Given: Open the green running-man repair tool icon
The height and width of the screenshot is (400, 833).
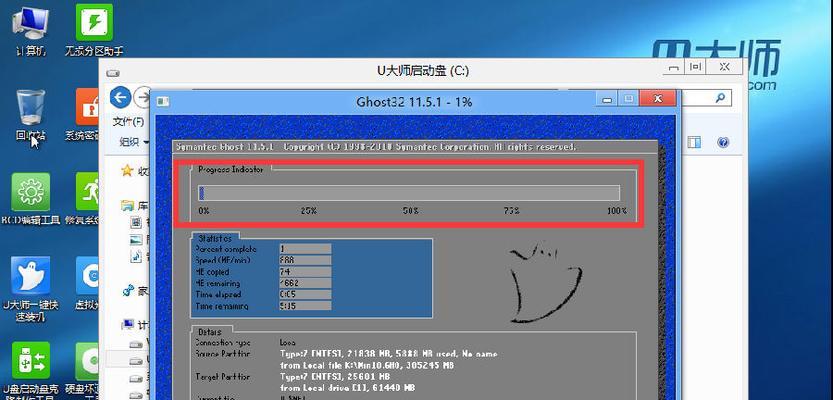Looking at the screenshot, I should pos(85,199).
